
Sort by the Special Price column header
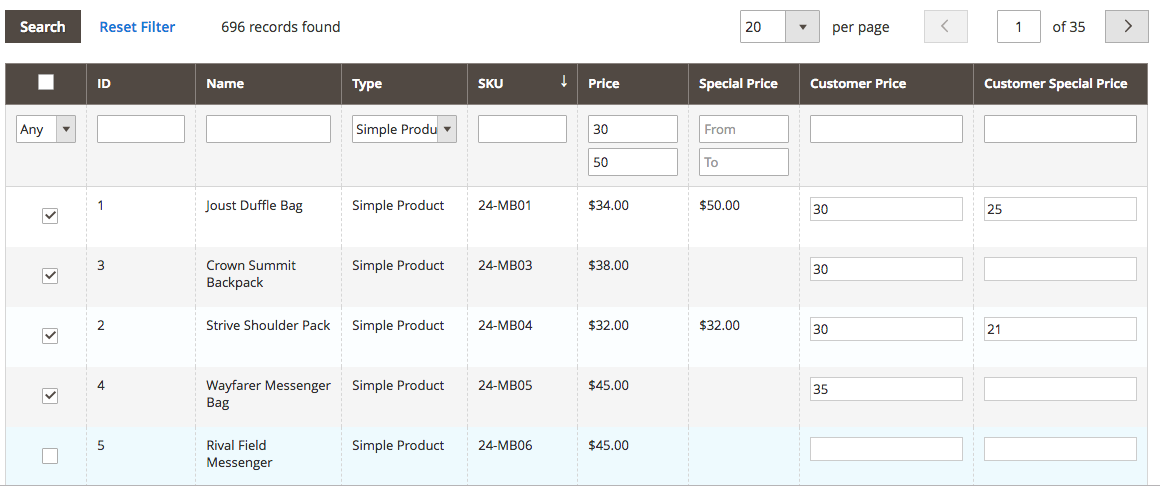click(743, 84)
